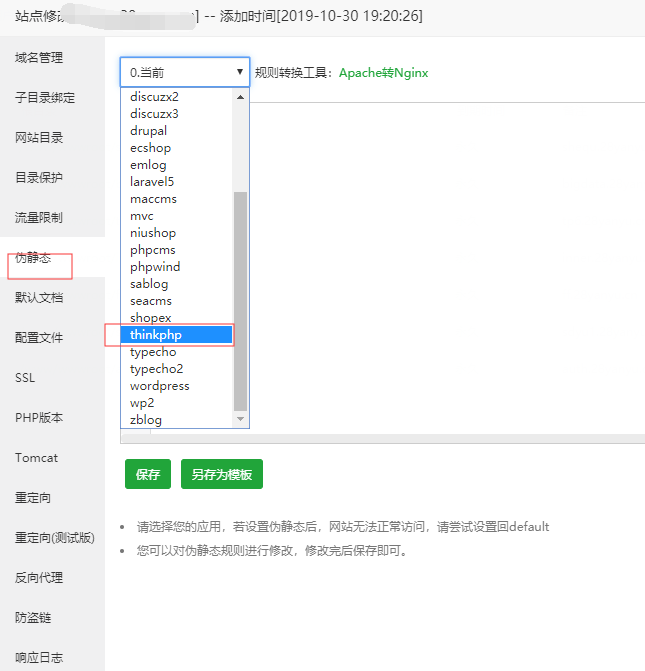645x671 pixels.
Task: Choose drupal from the template list
Action: pyautogui.click(x=176, y=131)
